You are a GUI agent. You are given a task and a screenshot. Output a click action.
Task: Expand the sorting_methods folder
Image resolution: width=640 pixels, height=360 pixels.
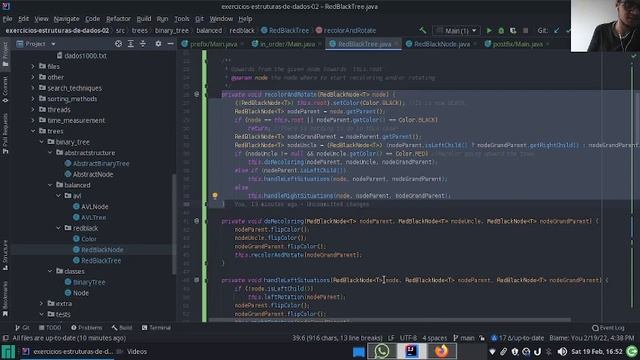(33, 99)
